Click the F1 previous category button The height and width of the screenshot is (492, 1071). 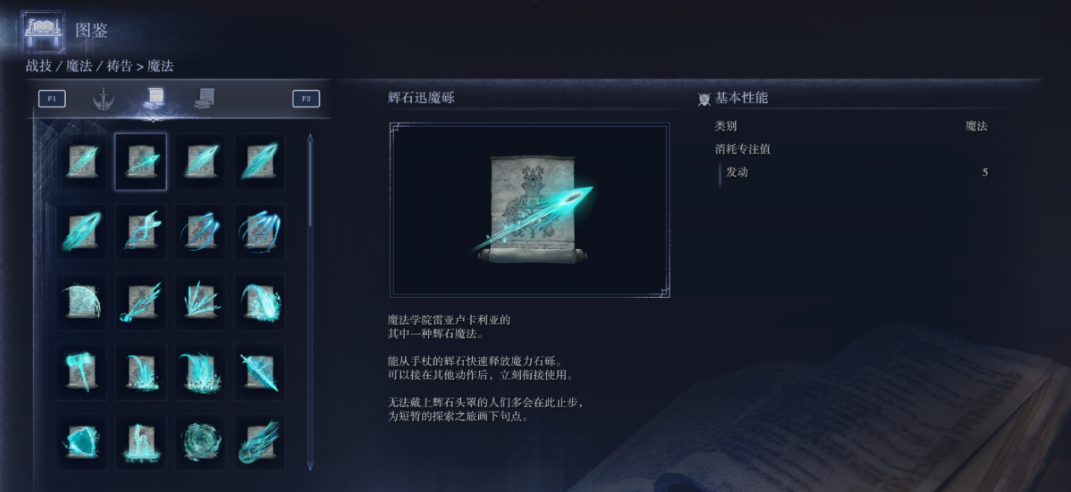coord(52,99)
